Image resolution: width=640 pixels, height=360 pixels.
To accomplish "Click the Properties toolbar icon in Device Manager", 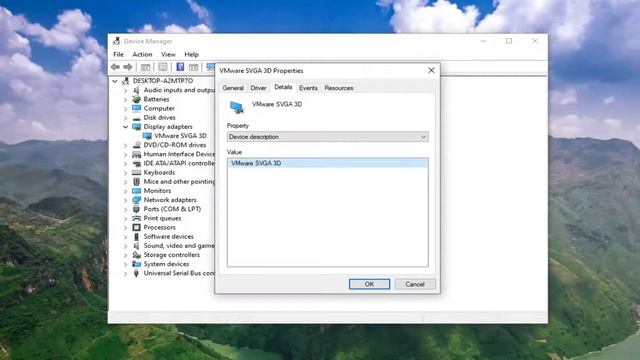I will point(163,67).
